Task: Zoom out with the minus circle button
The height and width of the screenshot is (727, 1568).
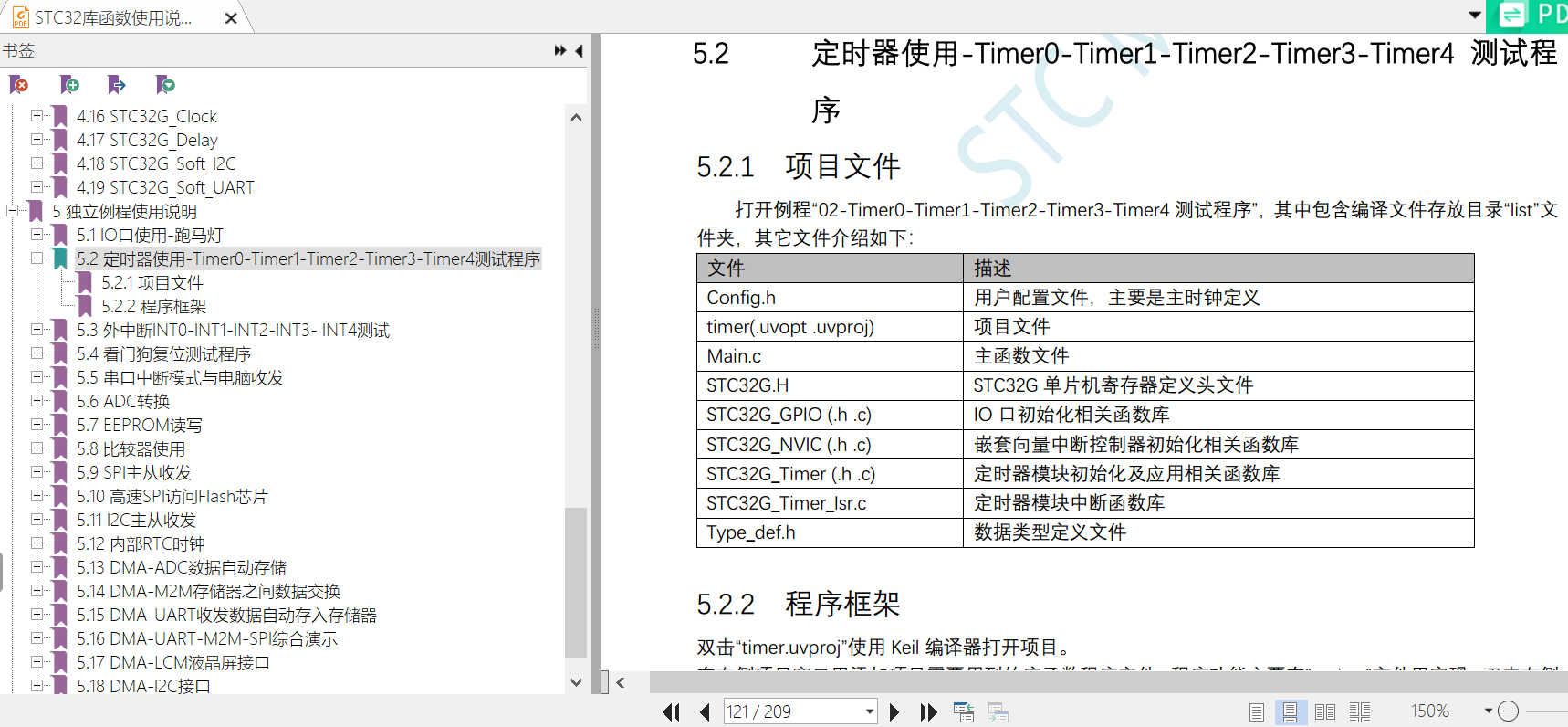Action: (x=1508, y=711)
